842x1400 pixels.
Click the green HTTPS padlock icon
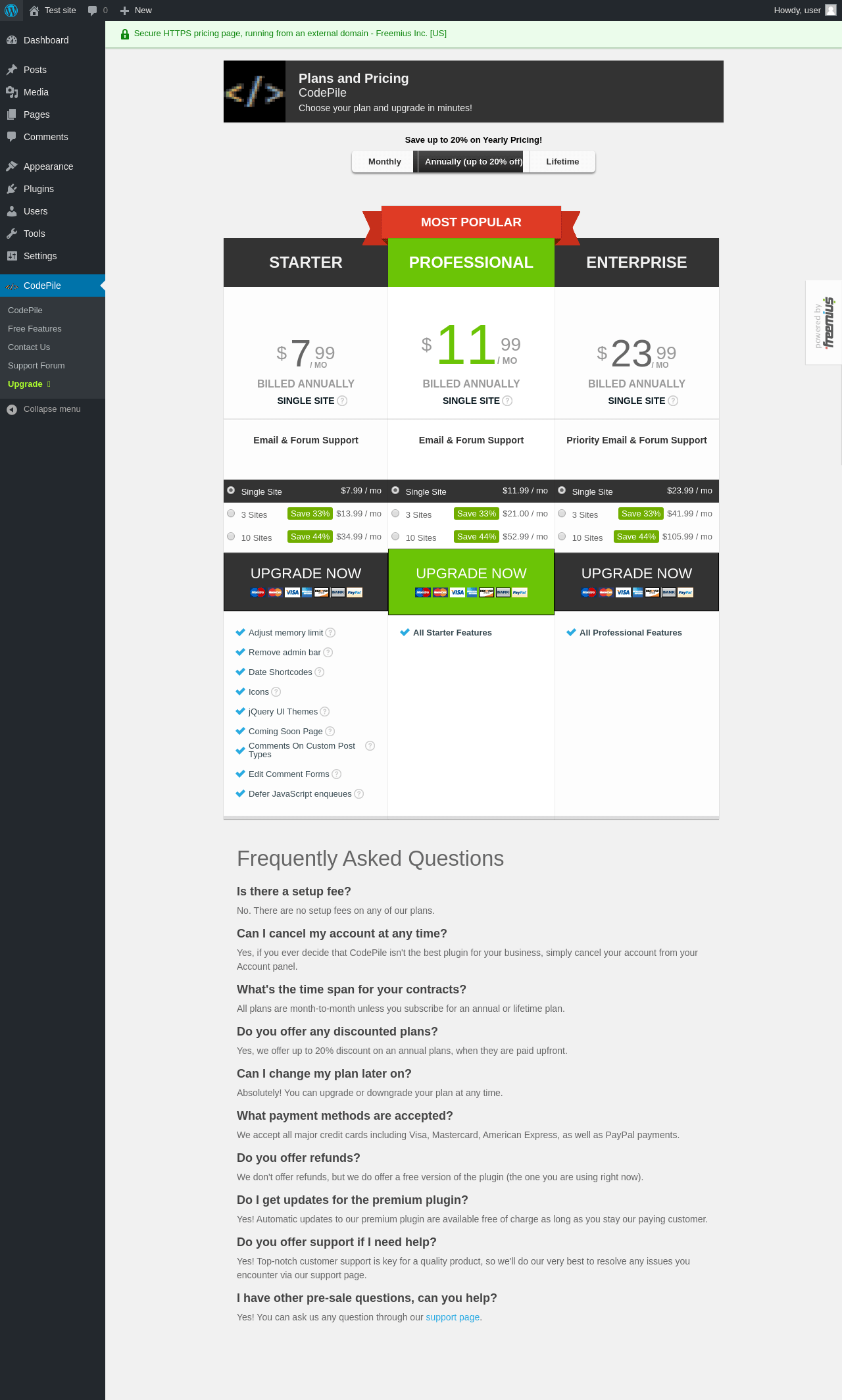coord(125,34)
